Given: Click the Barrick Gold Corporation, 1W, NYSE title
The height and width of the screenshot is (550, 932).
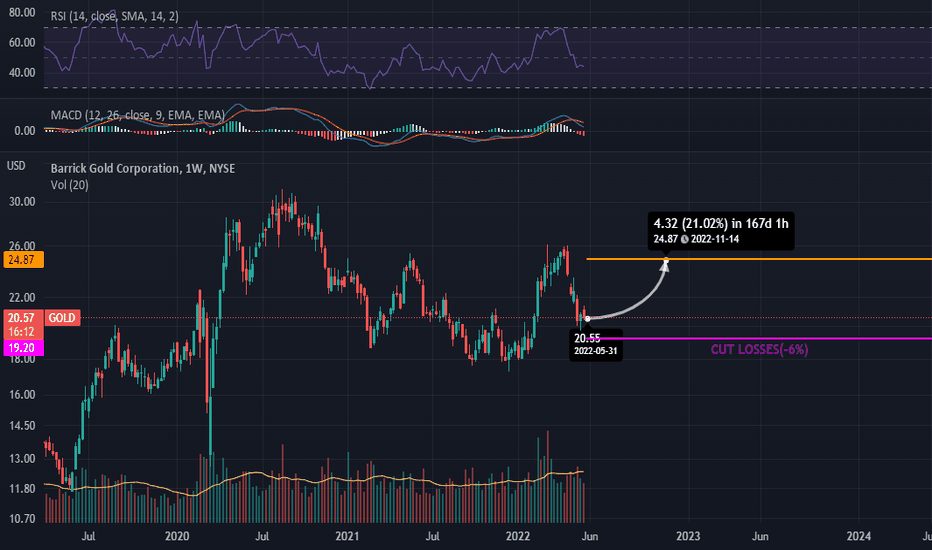Looking at the screenshot, I should coord(143,168).
